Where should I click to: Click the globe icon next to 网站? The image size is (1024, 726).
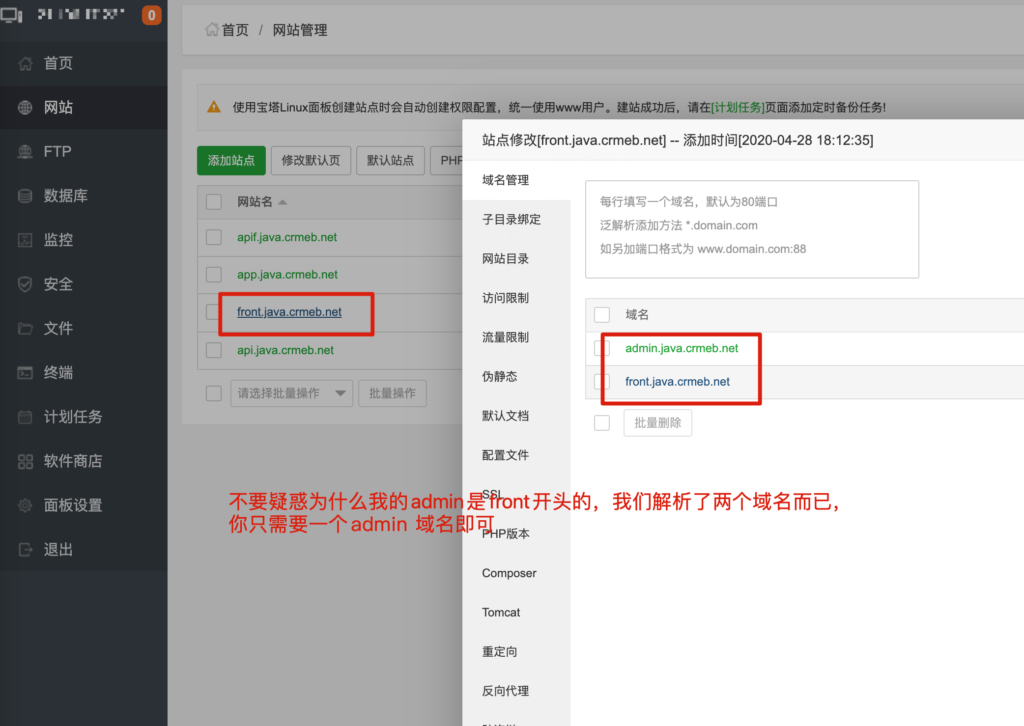click(x=25, y=108)
